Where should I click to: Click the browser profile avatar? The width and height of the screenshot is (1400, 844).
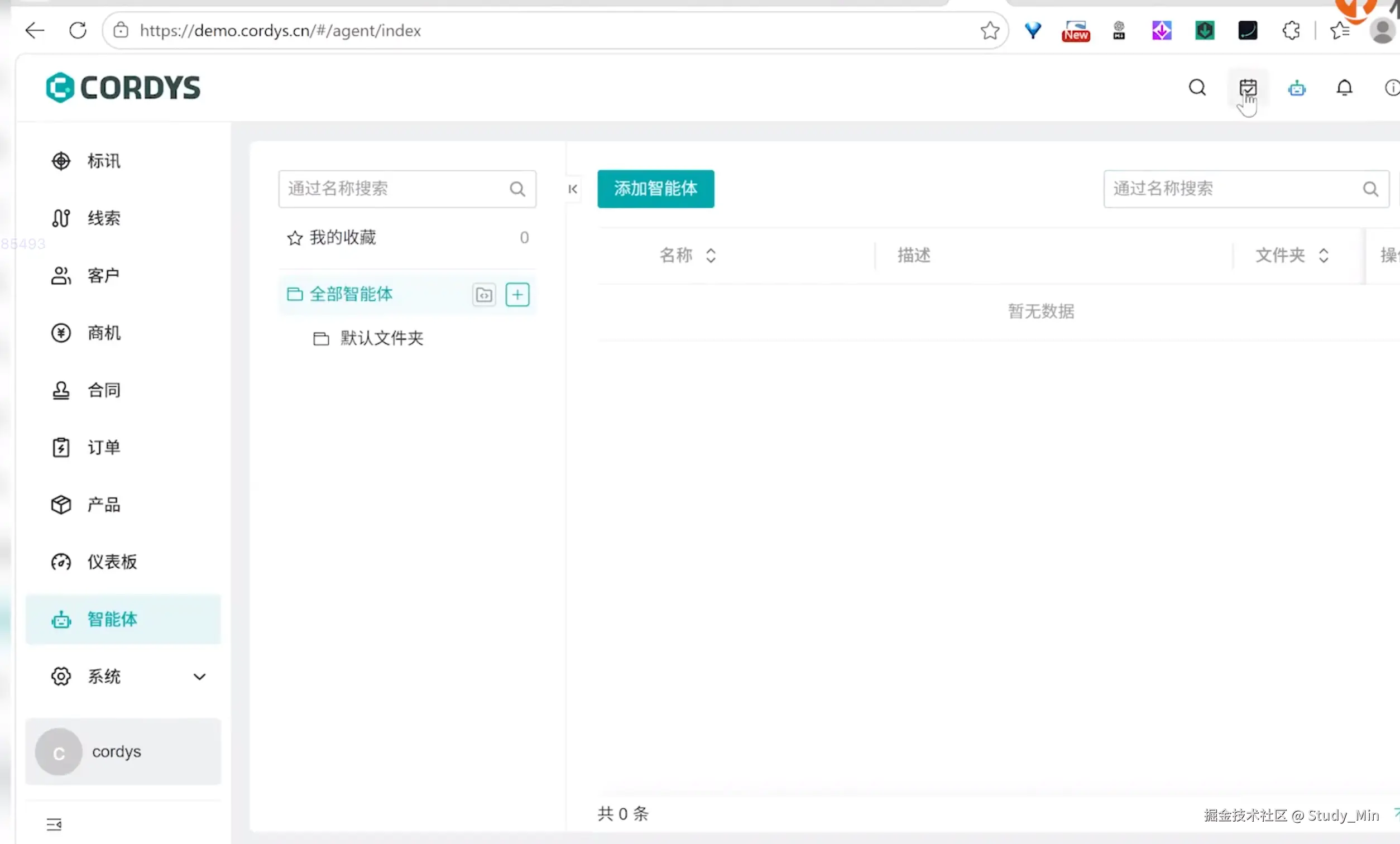1382,30
